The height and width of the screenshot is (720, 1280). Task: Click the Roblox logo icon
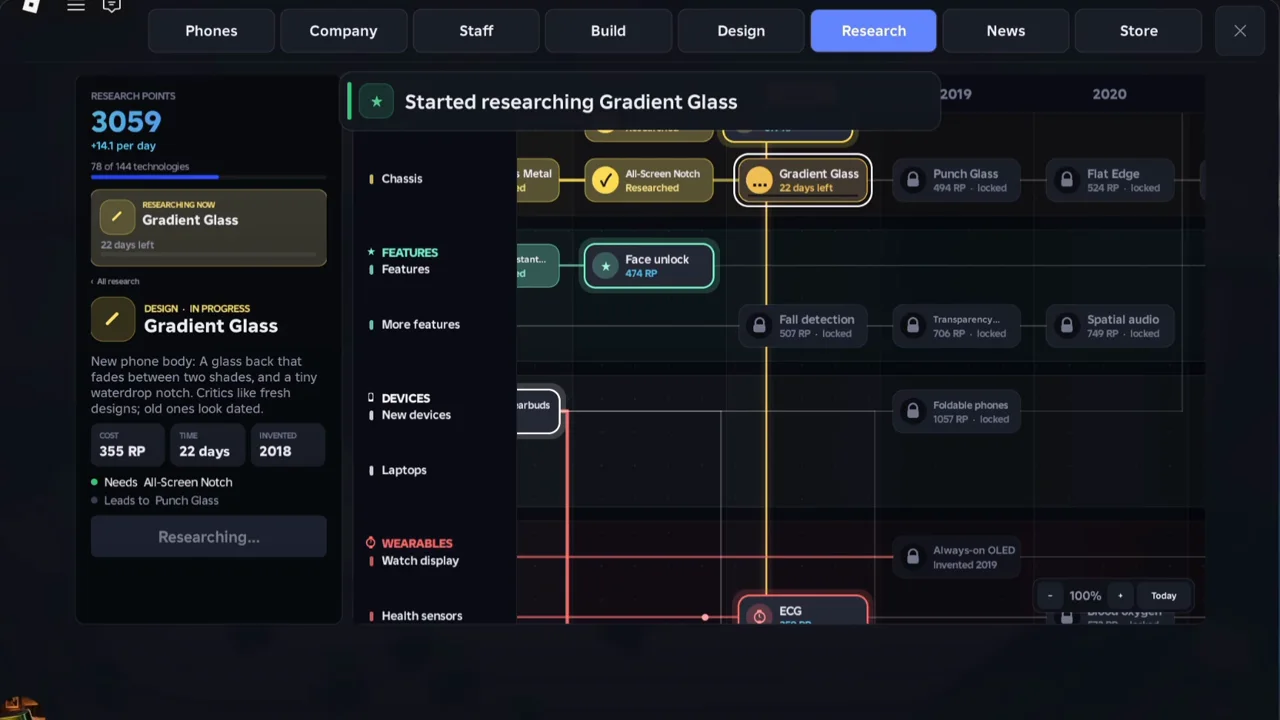click(31, 5)
